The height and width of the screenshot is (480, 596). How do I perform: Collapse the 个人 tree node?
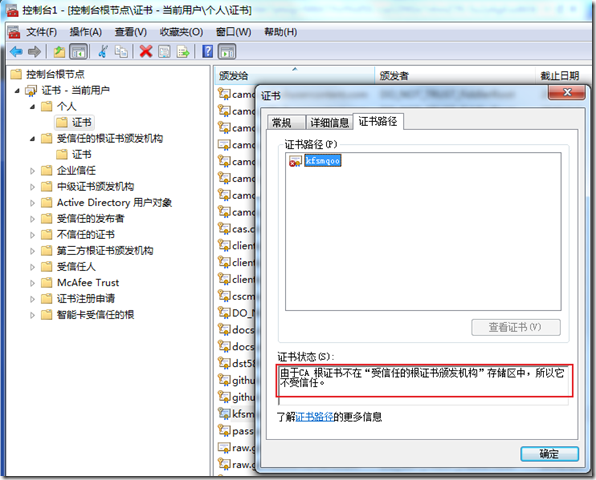(33, 107)
